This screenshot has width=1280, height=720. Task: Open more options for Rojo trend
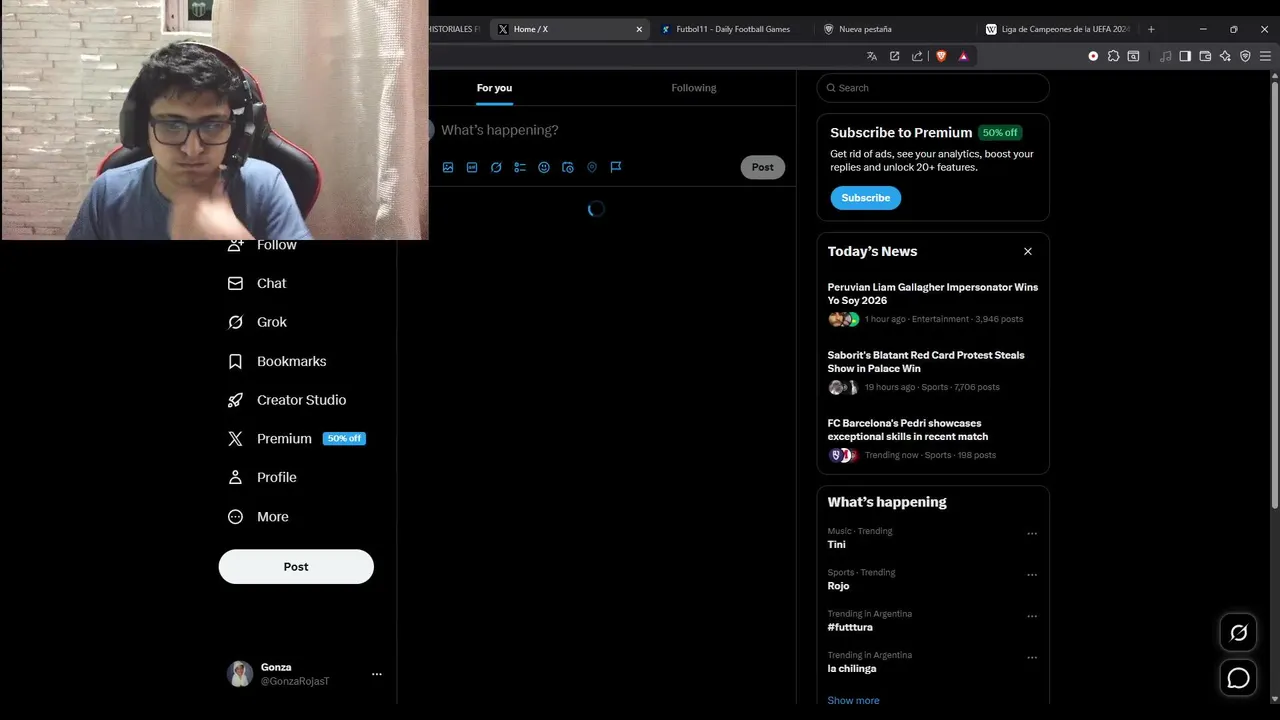(1032, 575)
